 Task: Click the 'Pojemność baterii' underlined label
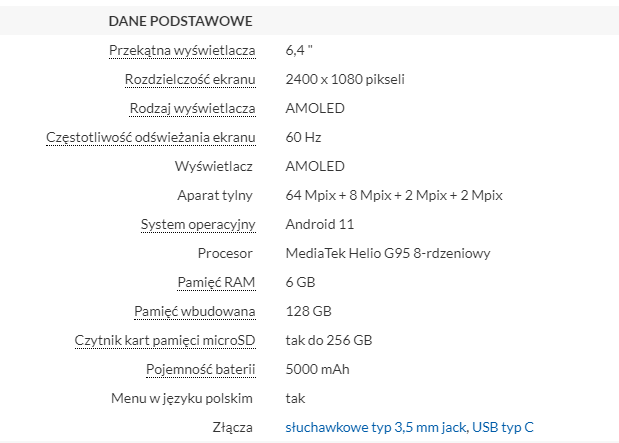(x=200, y=370)
